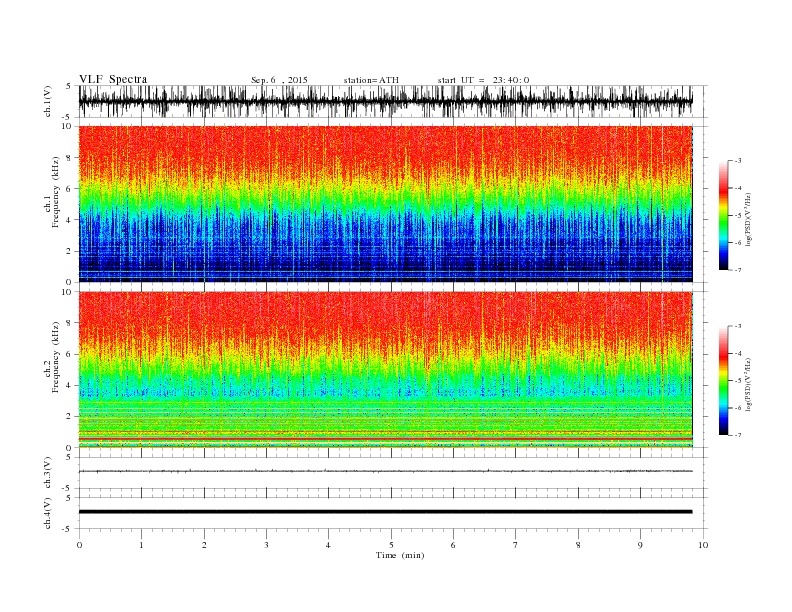Click tick label 0 on the Time axis
This screenshot has height=612, width=792.
(x=79, y=545)
